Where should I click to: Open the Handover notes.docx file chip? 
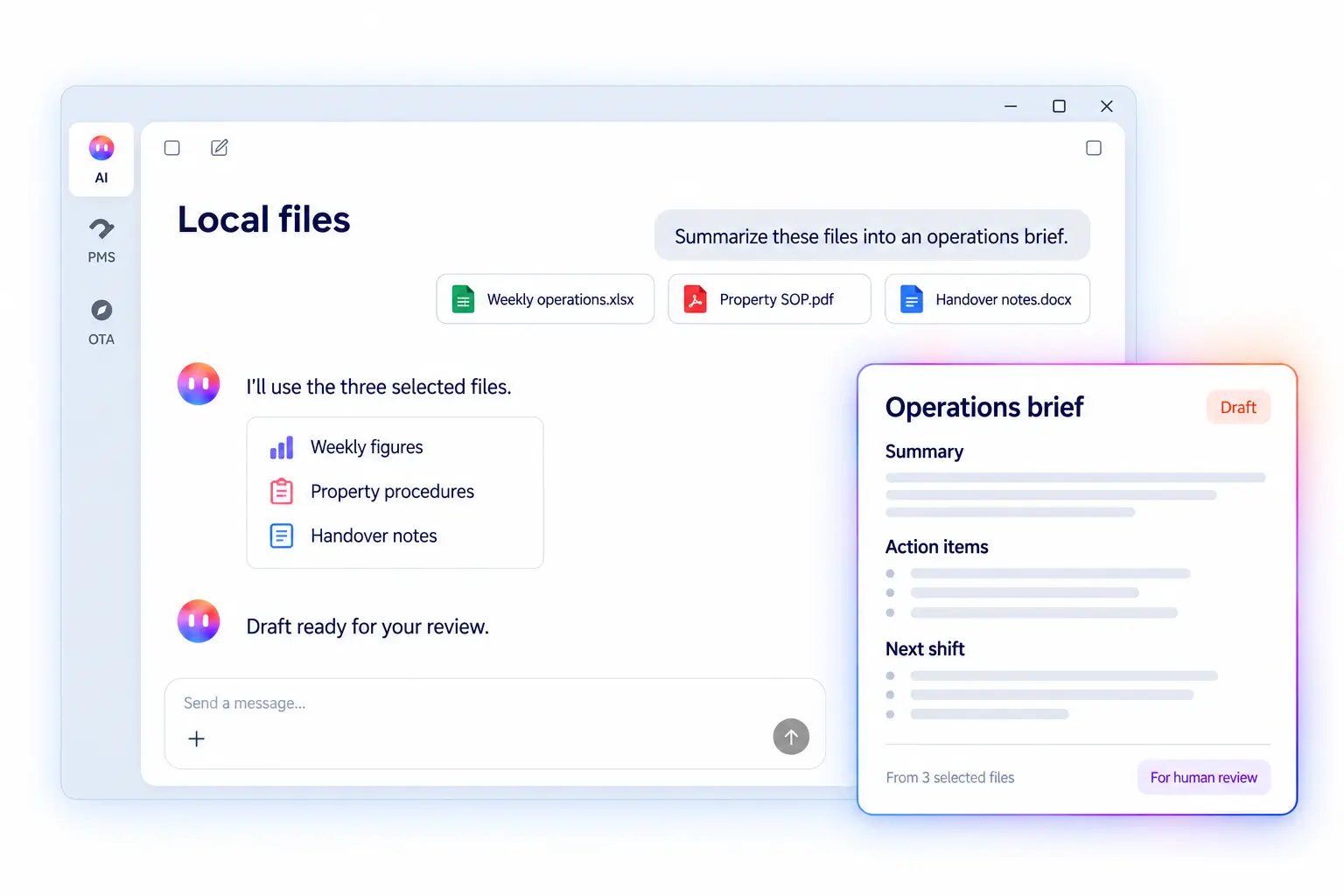point(987,299)
